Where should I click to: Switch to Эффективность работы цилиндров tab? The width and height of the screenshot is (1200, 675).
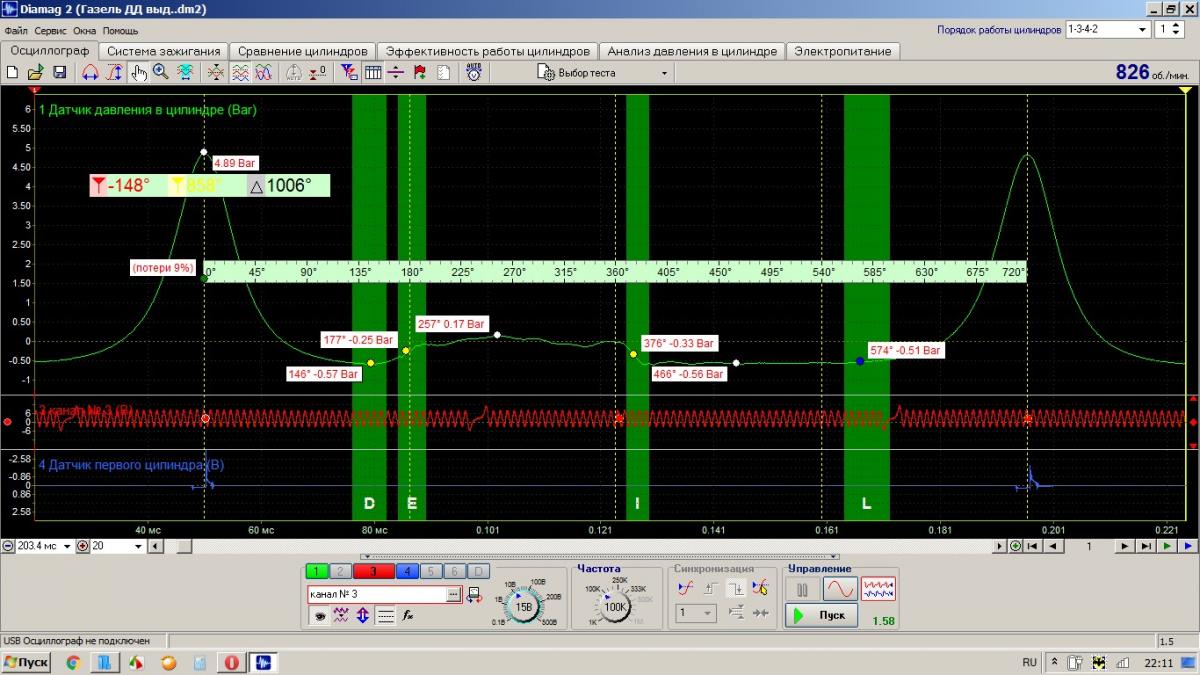tap(488, 51)
